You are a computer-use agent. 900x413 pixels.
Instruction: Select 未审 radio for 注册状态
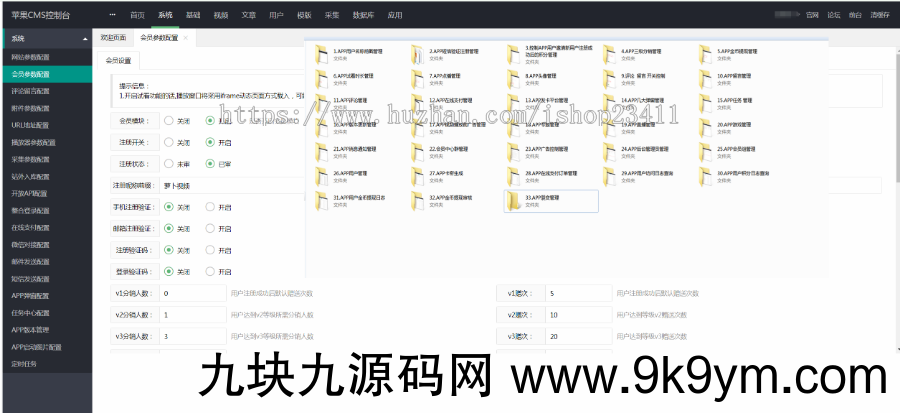tap(168, 164)
